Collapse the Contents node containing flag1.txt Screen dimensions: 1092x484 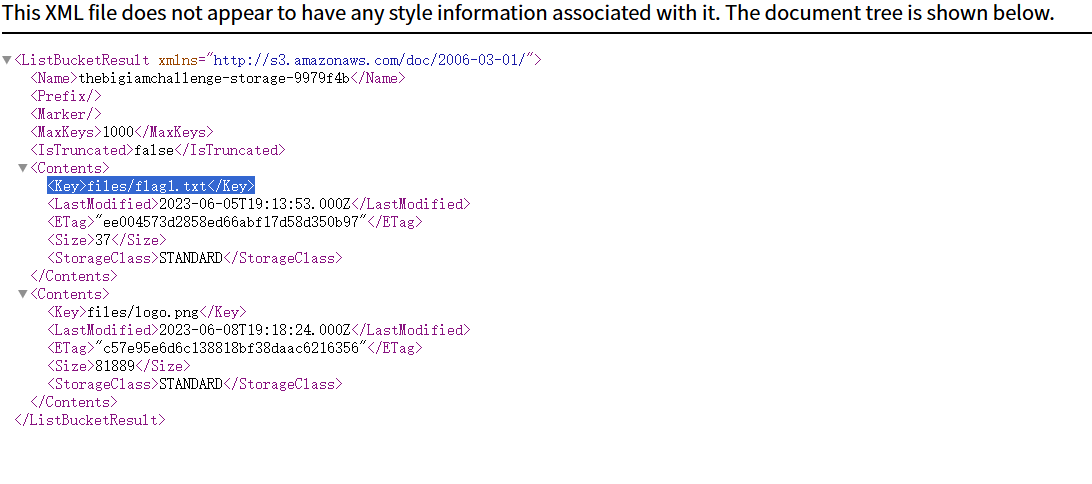coord(24,168)
